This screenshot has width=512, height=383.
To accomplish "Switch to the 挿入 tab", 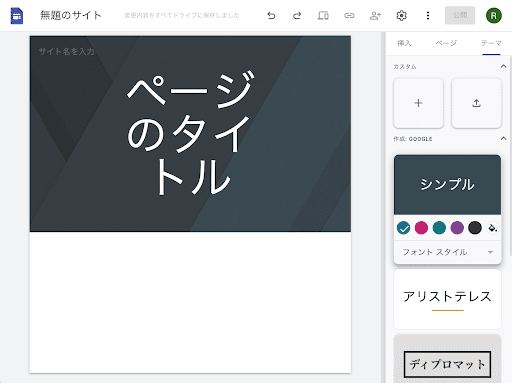I will [x=404, y=43].
